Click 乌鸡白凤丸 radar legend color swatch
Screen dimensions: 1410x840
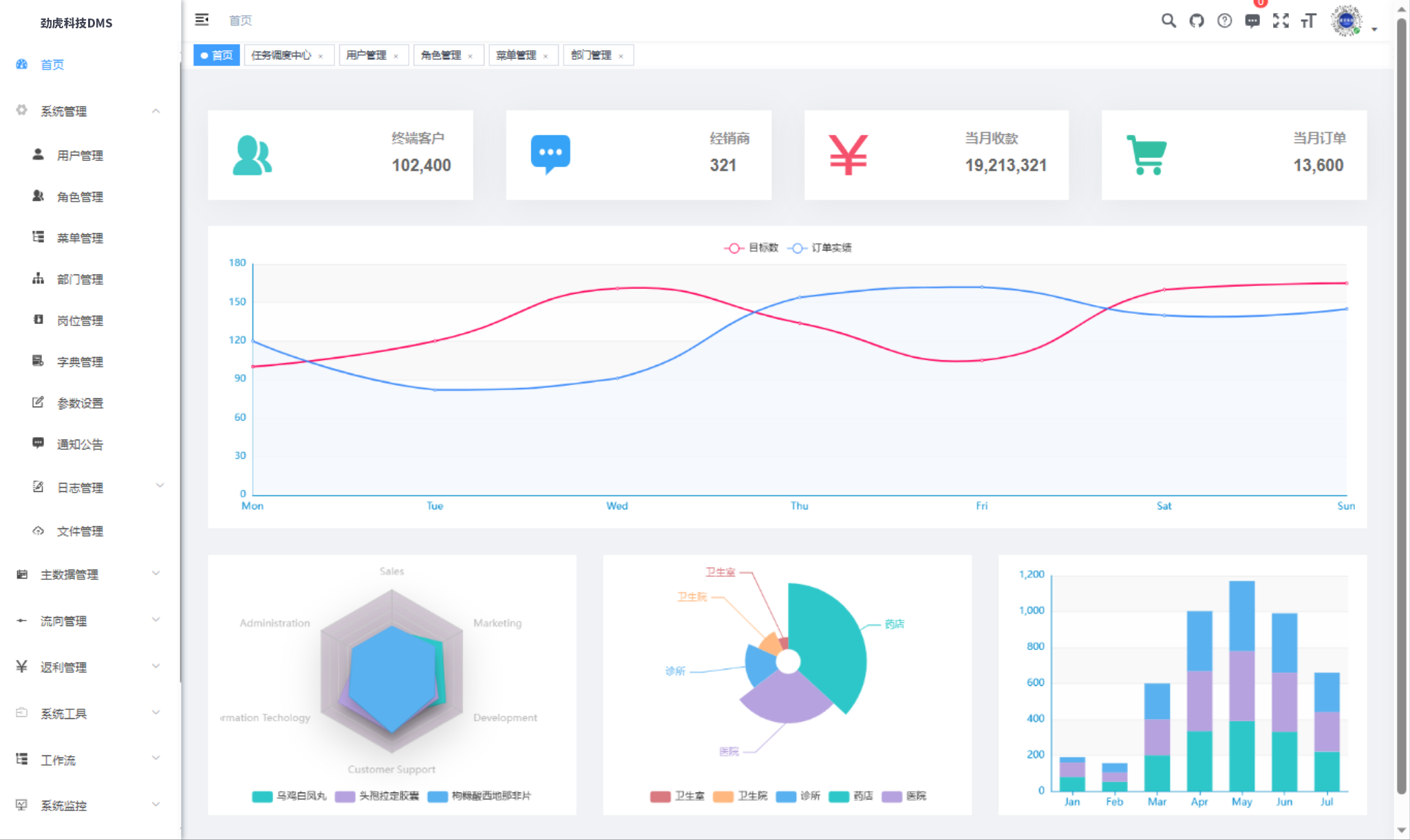click(x=262, y=796)
